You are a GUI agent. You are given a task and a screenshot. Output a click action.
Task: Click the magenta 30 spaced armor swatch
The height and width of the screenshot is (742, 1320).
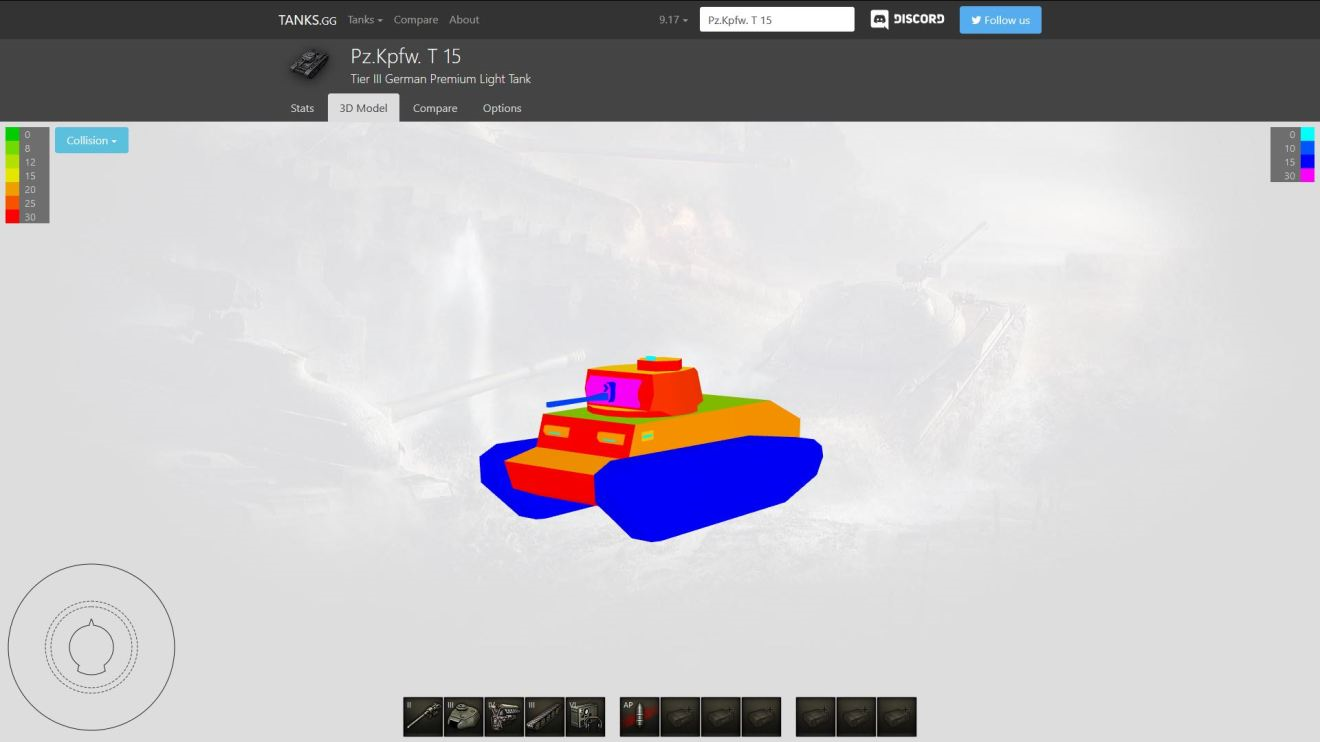click(1307, 176)
